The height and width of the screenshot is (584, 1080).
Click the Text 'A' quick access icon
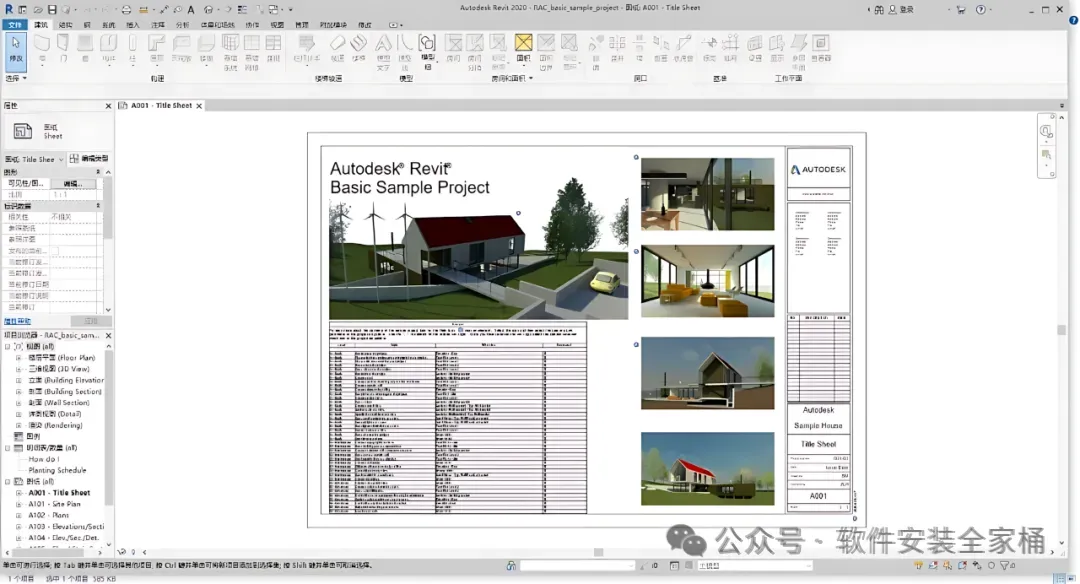coord(191,10)
